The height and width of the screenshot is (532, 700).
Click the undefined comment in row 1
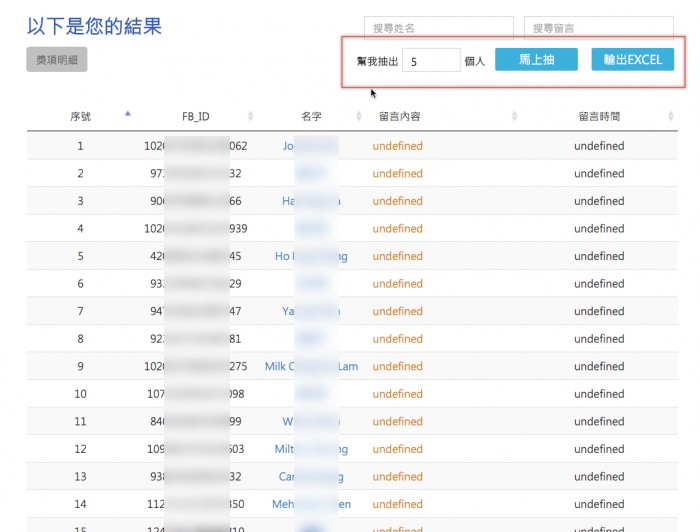(397, 146)
